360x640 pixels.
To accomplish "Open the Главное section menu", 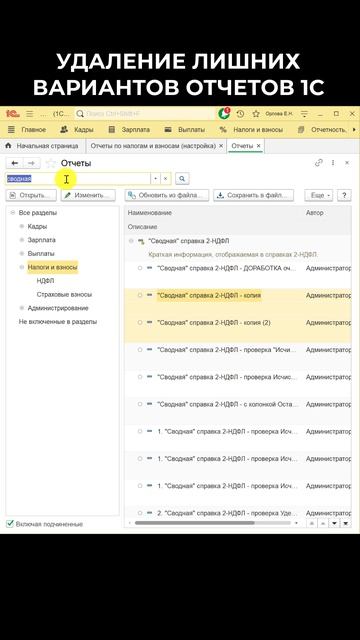I will pyautogui.click(x=27, y=130).
